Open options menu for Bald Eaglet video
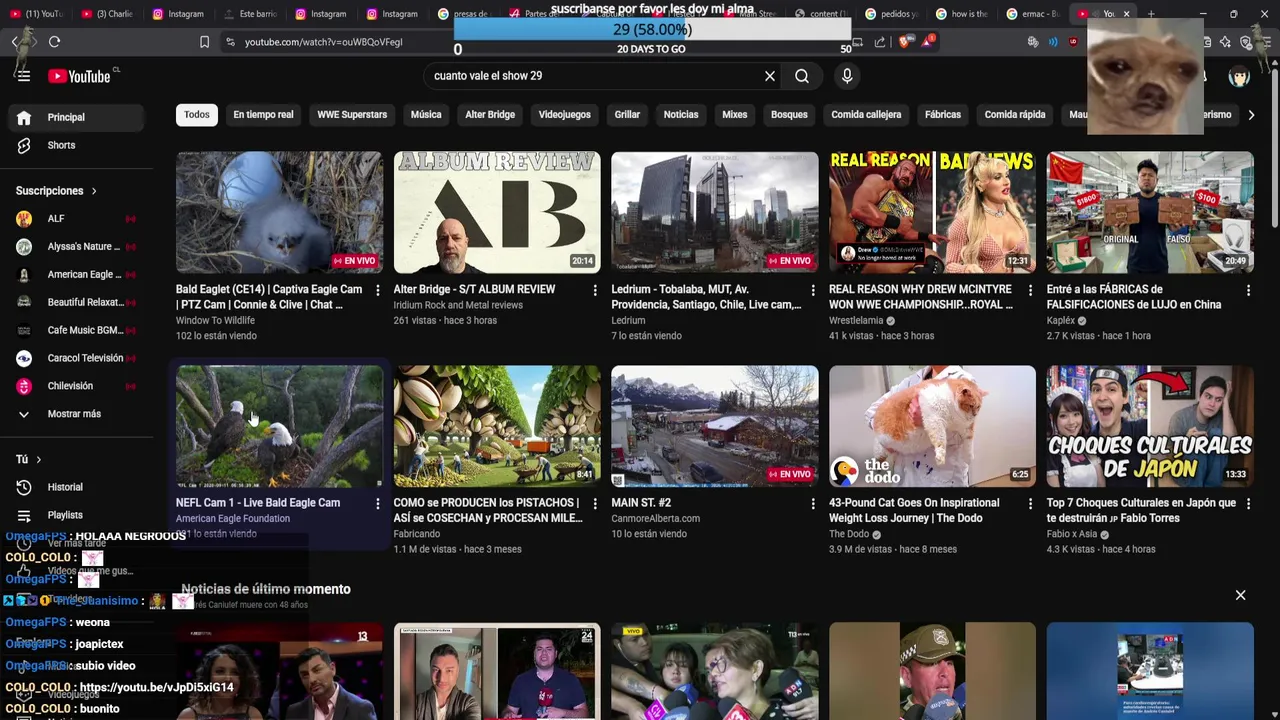 click(x=377, y=290)
